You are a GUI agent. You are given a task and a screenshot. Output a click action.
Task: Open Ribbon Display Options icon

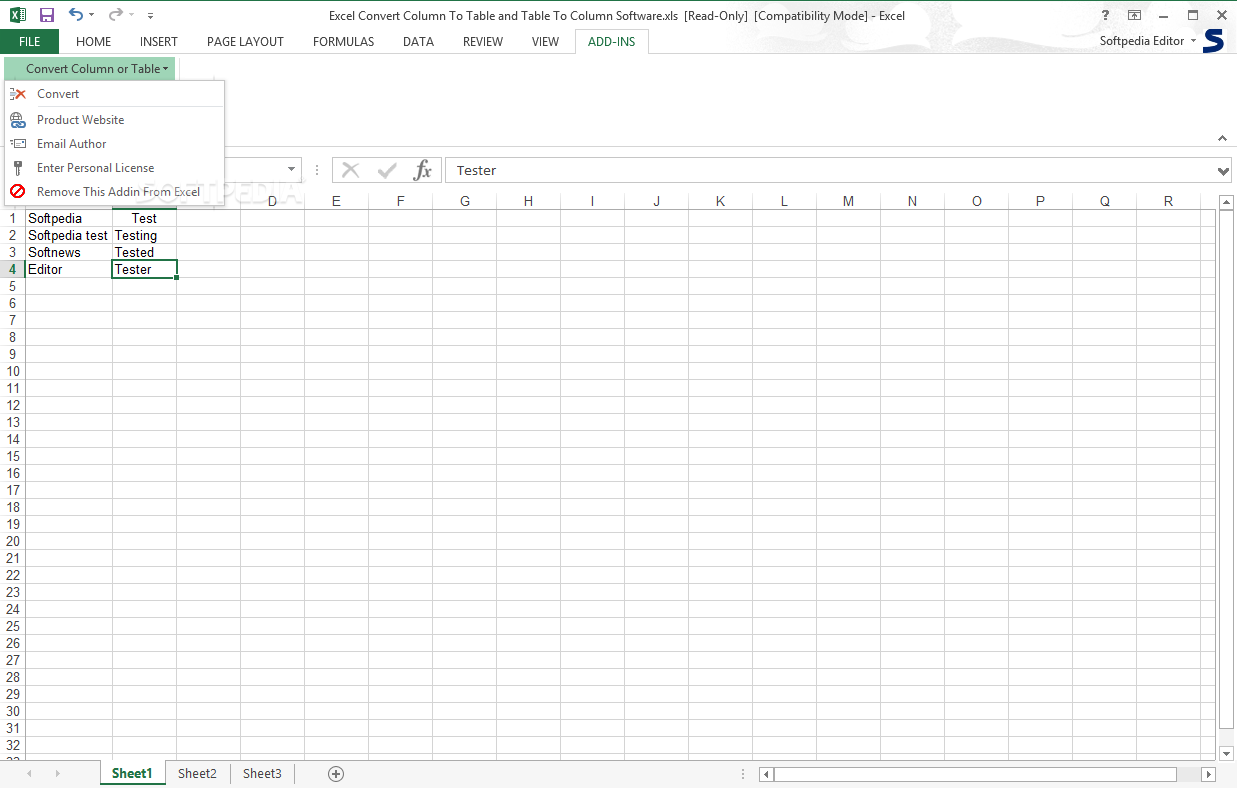pyautogui.click(x=1134, y=15)
